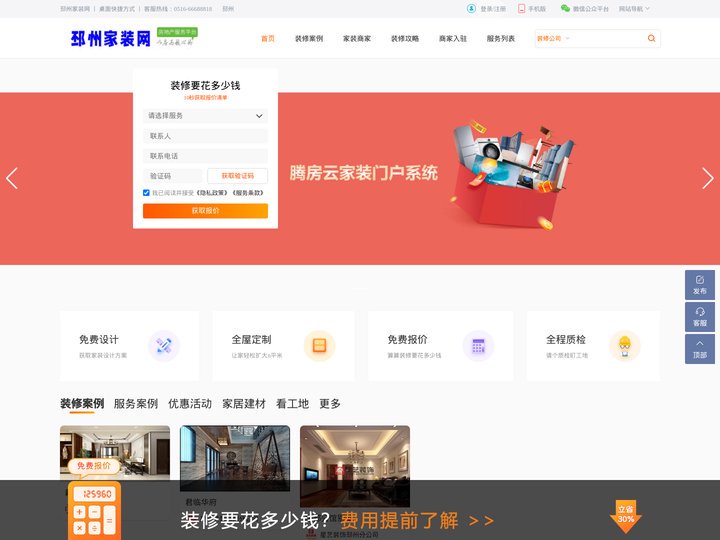Click the search magnifier icon
This screenshot has width=720, height=540.
click(651, 39)
